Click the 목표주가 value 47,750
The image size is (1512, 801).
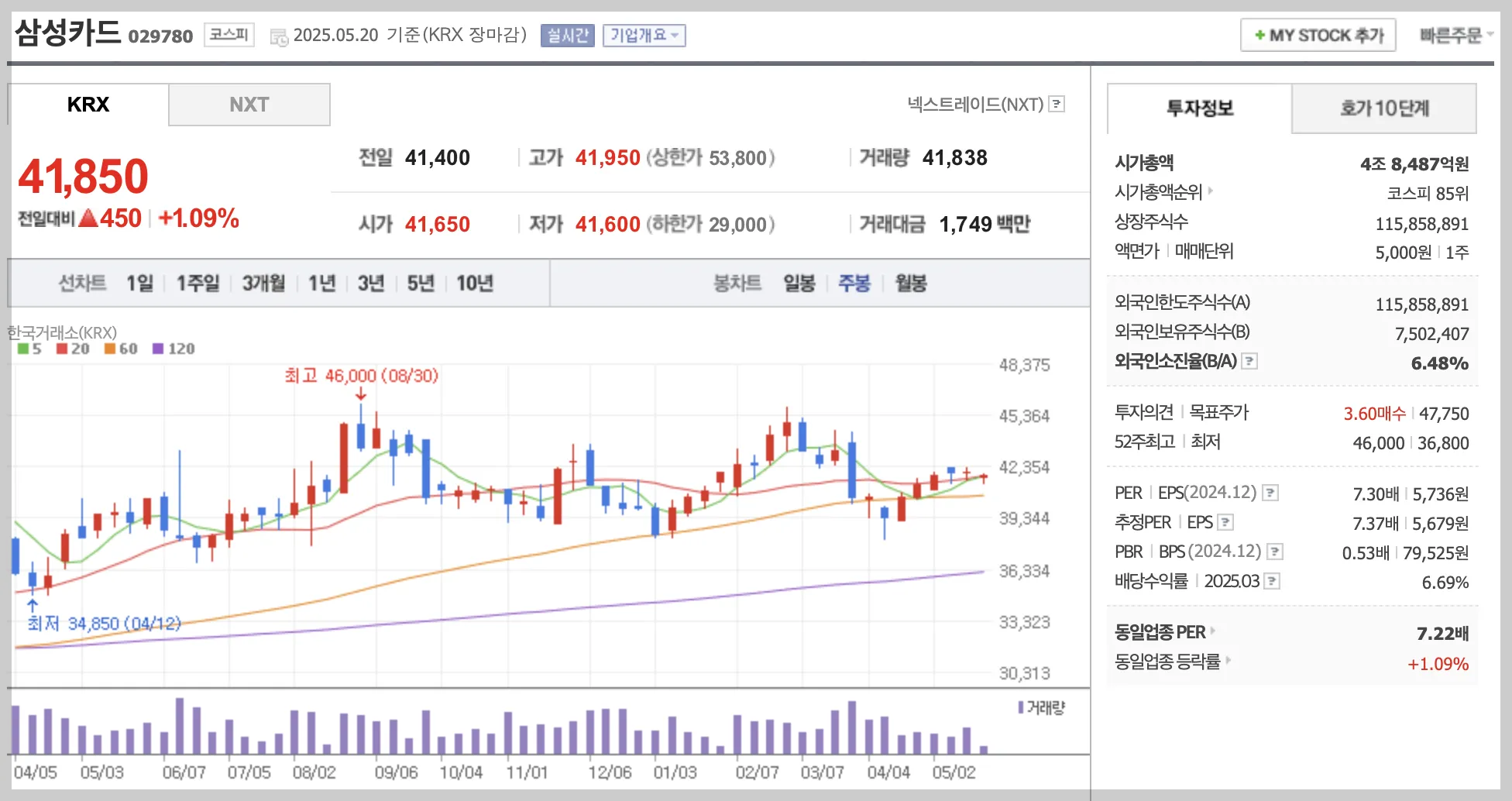click(1444, 414)
